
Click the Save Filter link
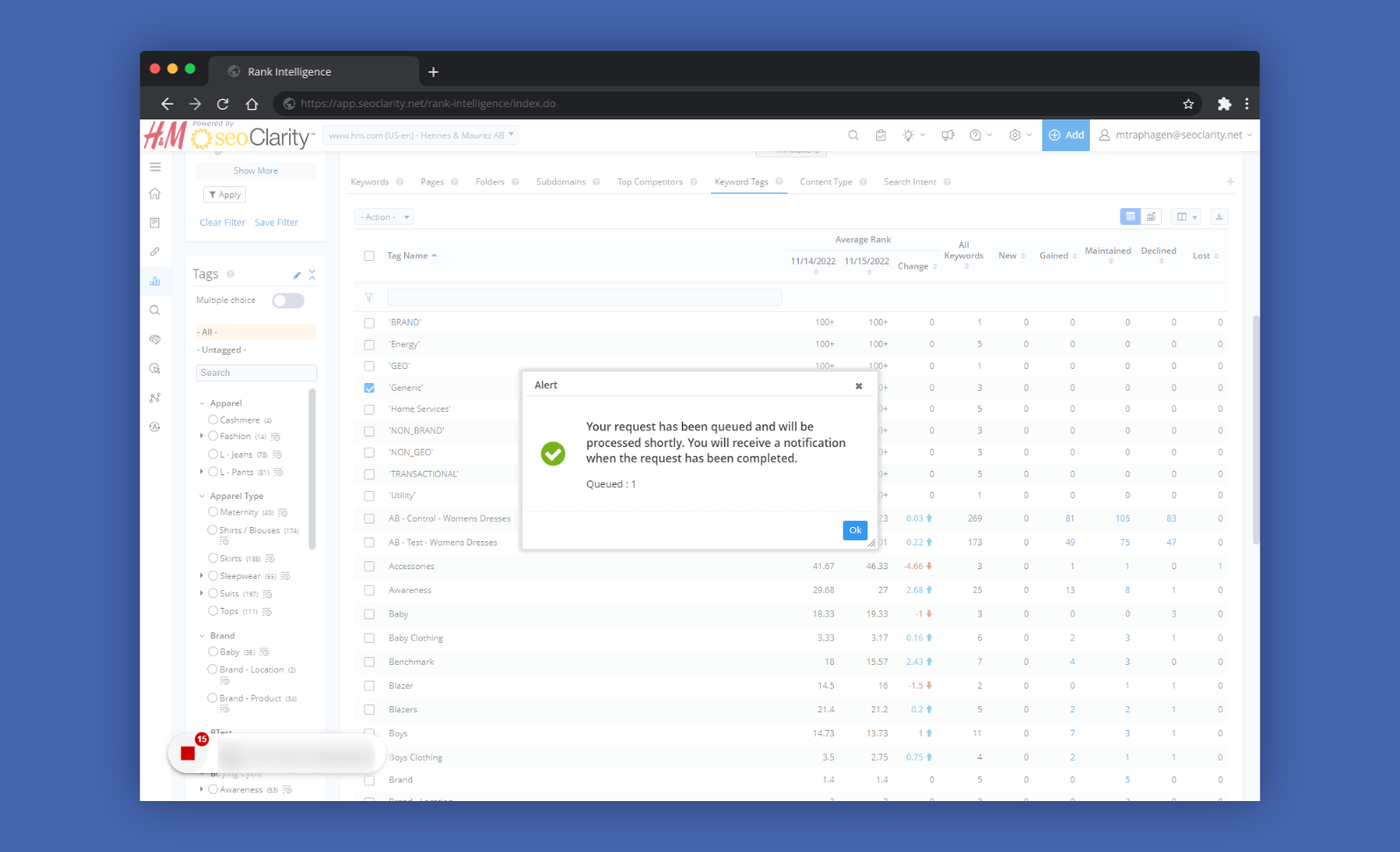pos(277,223)
